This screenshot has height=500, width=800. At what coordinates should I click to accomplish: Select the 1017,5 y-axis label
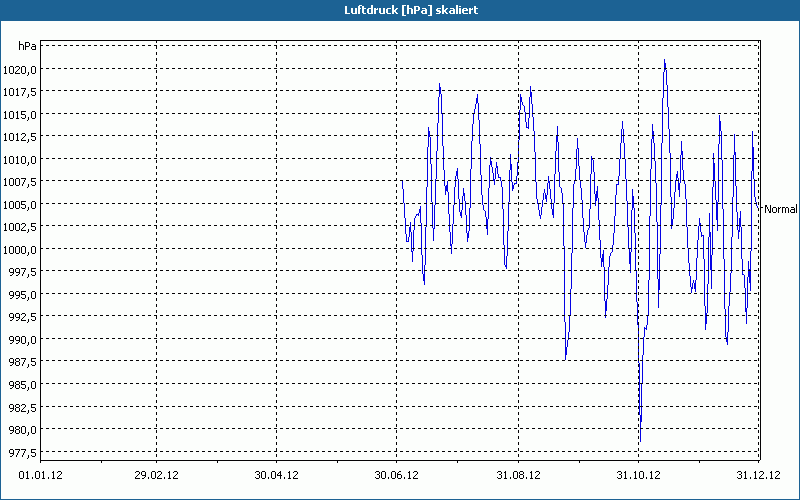click(x=19, y=92)
